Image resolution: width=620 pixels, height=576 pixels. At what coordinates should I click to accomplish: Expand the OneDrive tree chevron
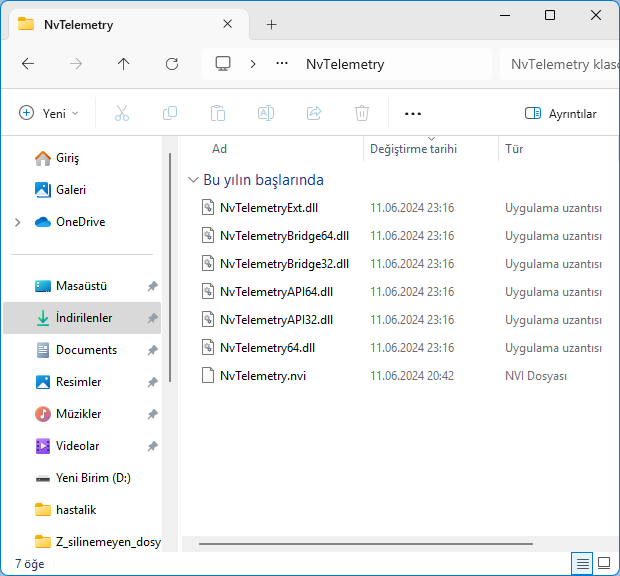(17, 223)
